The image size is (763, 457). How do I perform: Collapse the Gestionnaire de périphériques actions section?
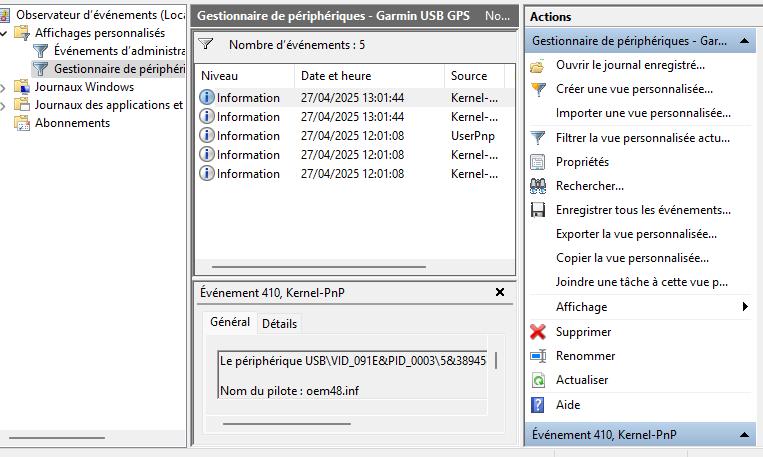(744, 41)
